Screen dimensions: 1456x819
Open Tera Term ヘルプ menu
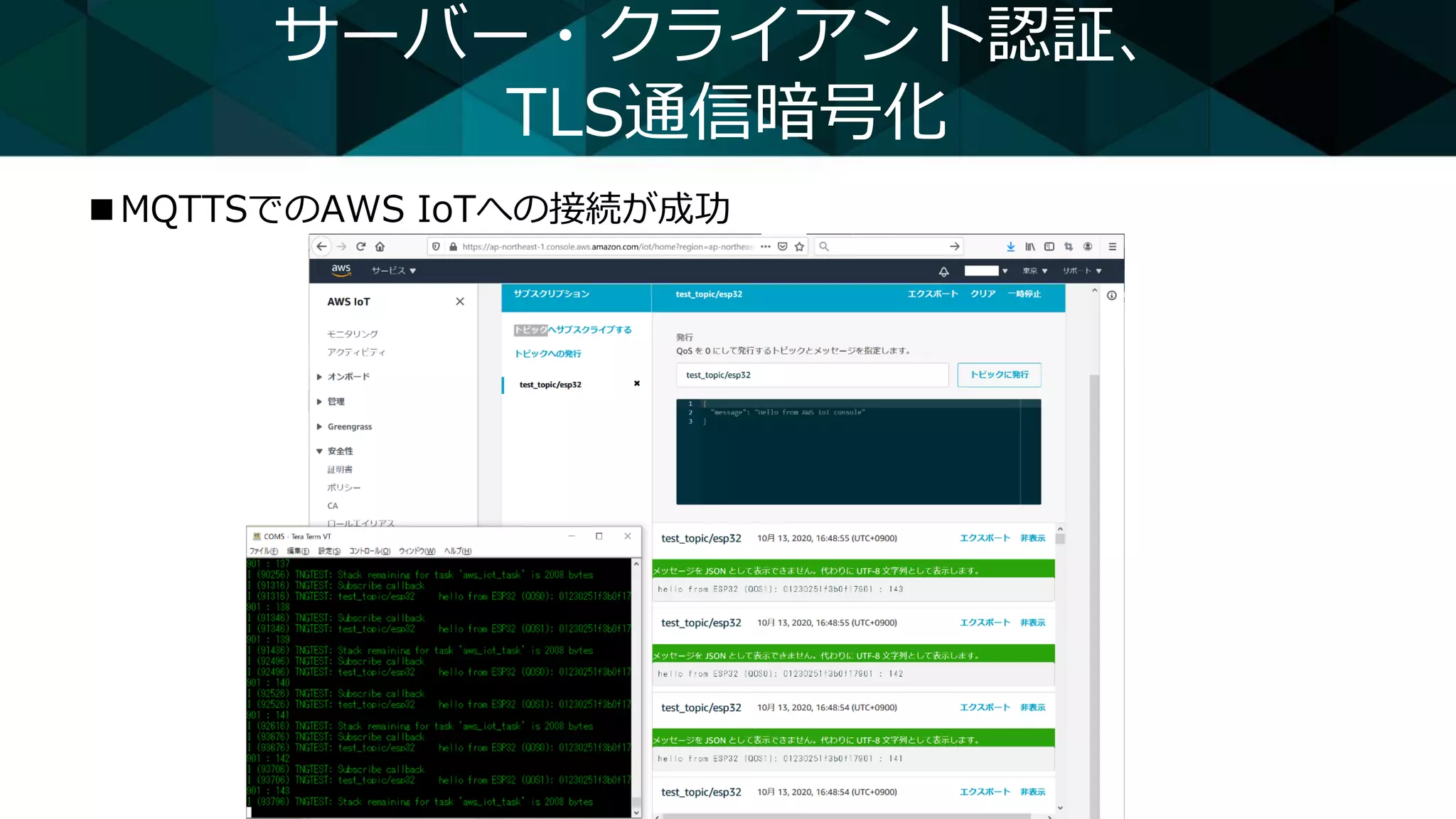458,551
